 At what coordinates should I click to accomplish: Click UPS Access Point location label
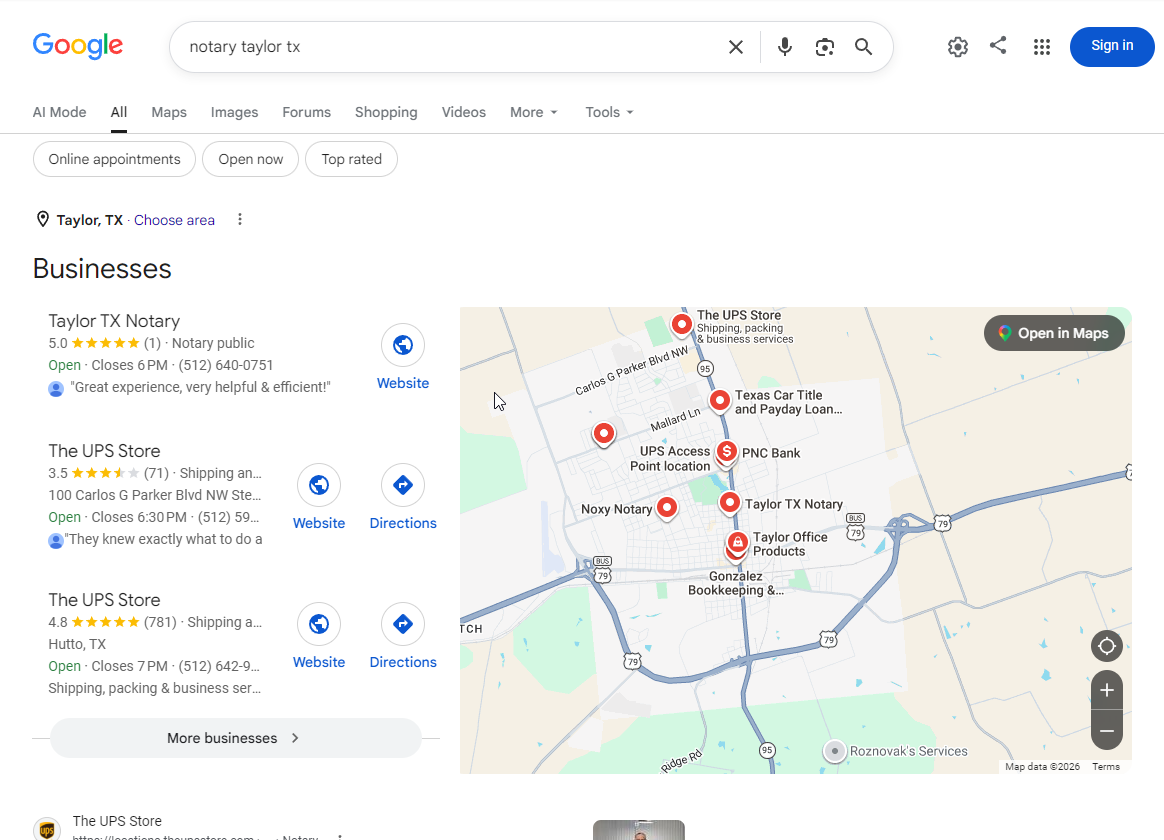coord(670,459)
